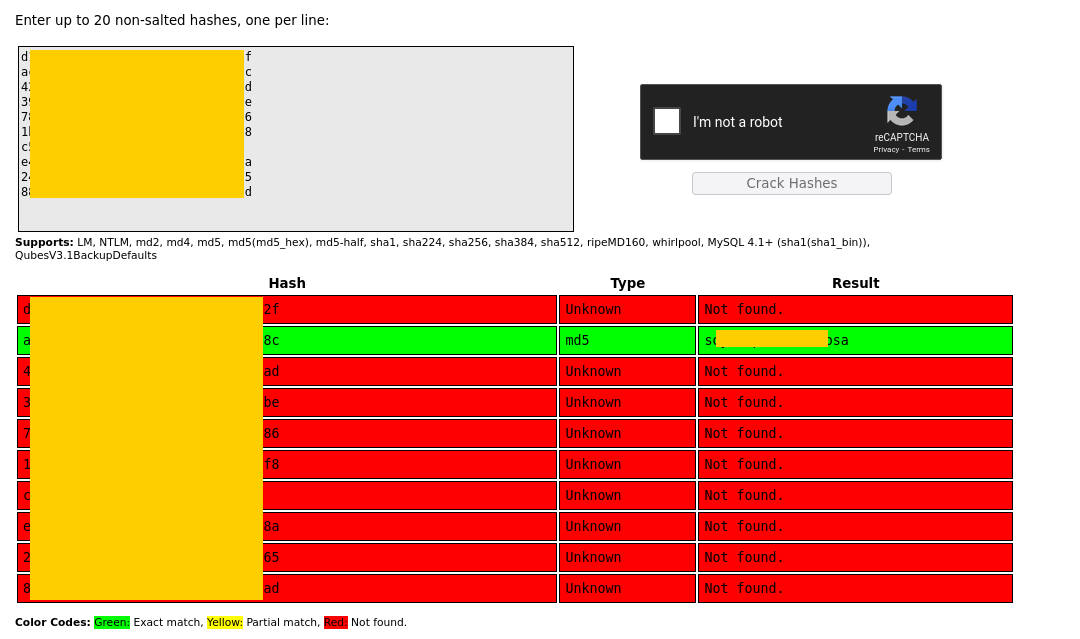The height and width of the screenshot is (639, 1080).
Task: Click the Yellow partial match swatch in legend
Action: click(225, 623)
